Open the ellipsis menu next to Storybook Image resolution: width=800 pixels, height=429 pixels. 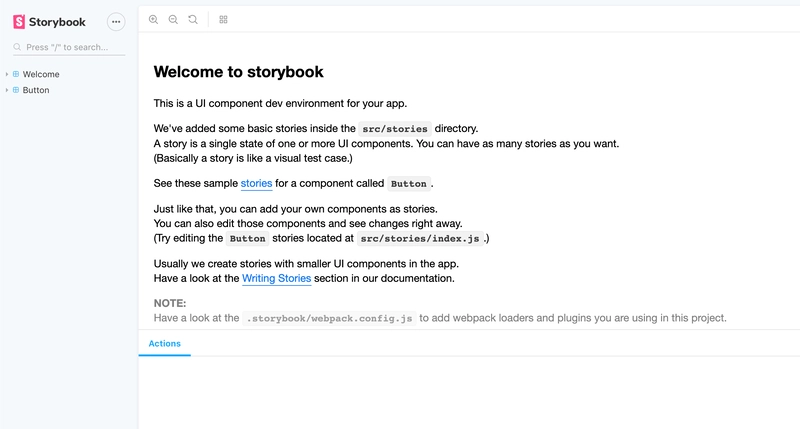point(116,22)
